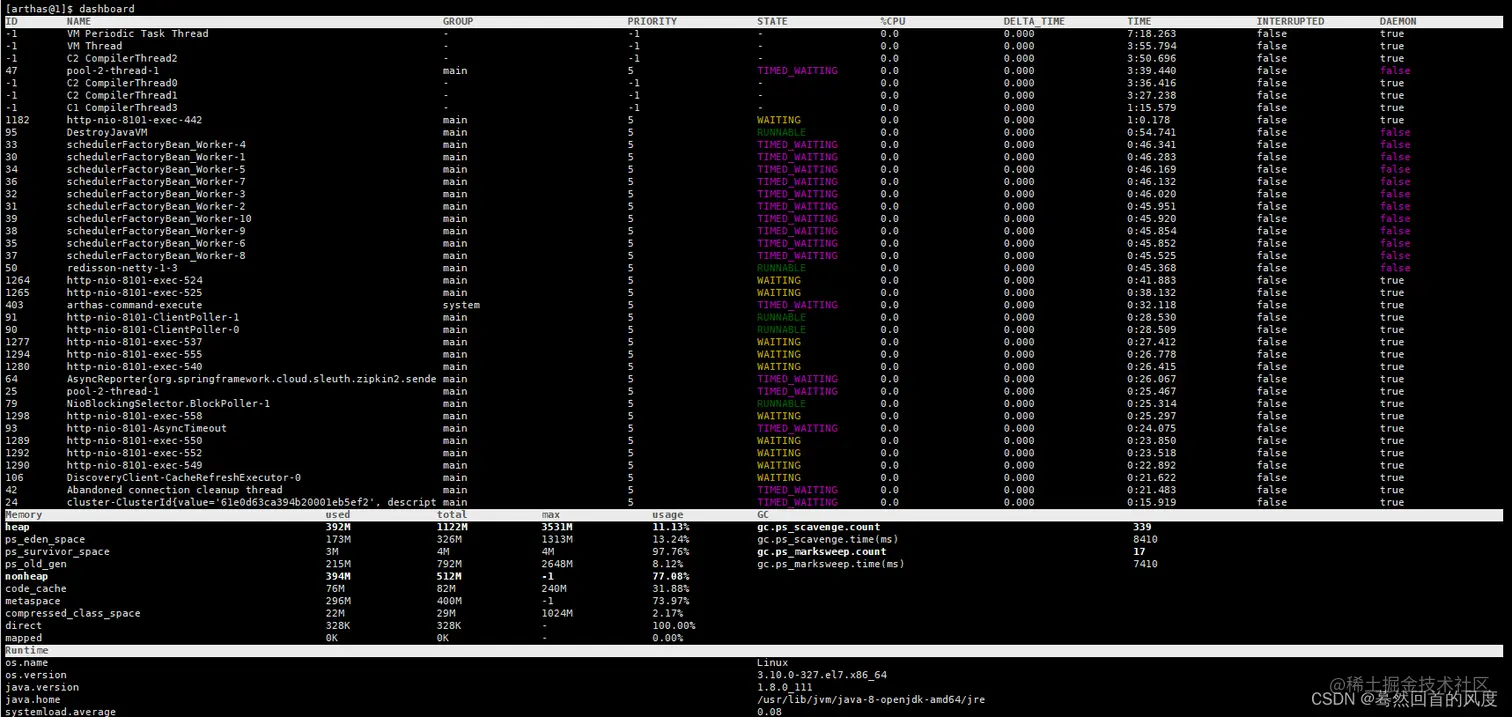The image size is (1512, 717).
Task: Select the marksweep time value 7410
Action: tap(1145, 564)
